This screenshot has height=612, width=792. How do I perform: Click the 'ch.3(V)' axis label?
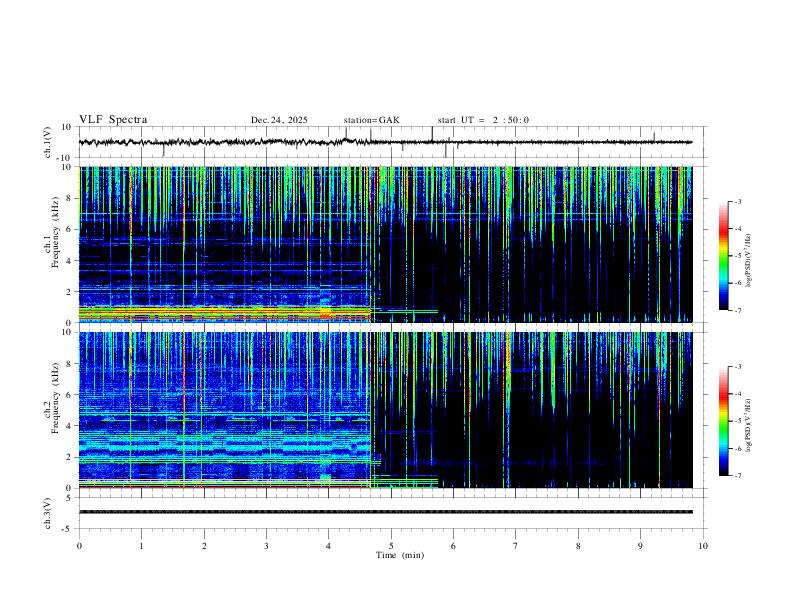click(x=48, y=513)
